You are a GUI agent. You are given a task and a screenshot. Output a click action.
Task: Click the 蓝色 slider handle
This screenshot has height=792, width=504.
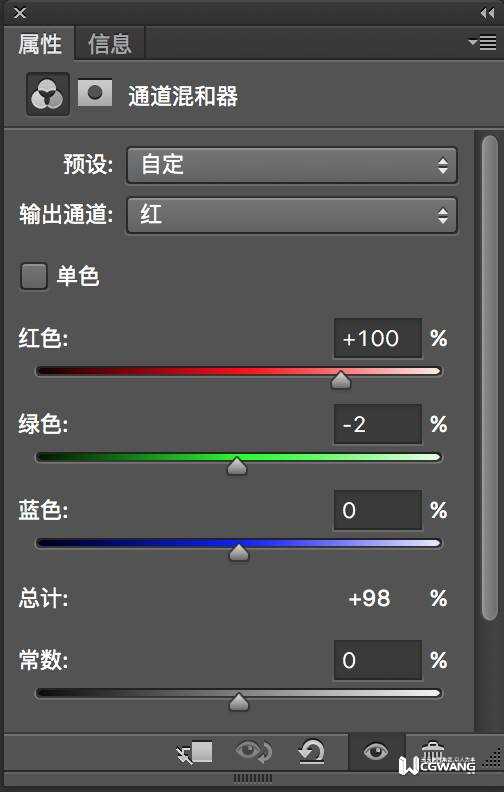point(239,553)
